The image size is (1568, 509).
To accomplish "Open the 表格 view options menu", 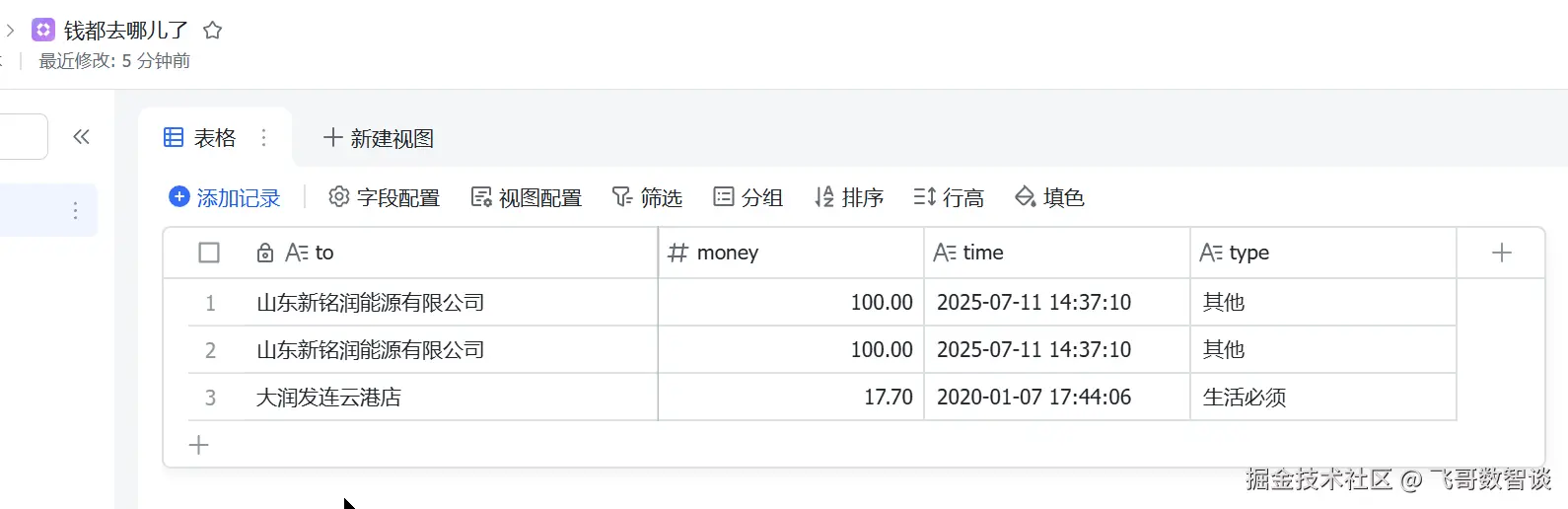I will [263, 138].
